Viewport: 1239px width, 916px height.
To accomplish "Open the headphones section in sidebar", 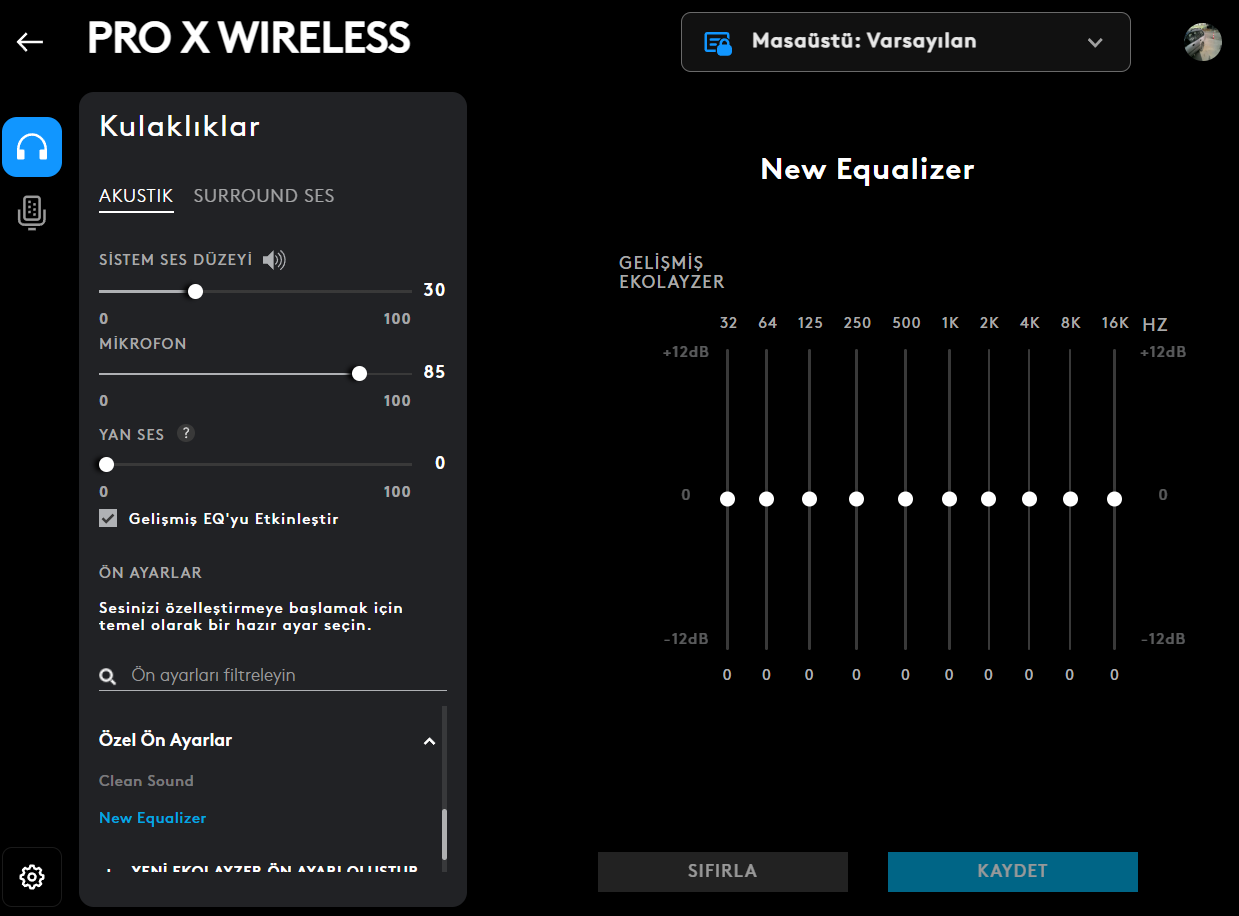I will (32, 147).
